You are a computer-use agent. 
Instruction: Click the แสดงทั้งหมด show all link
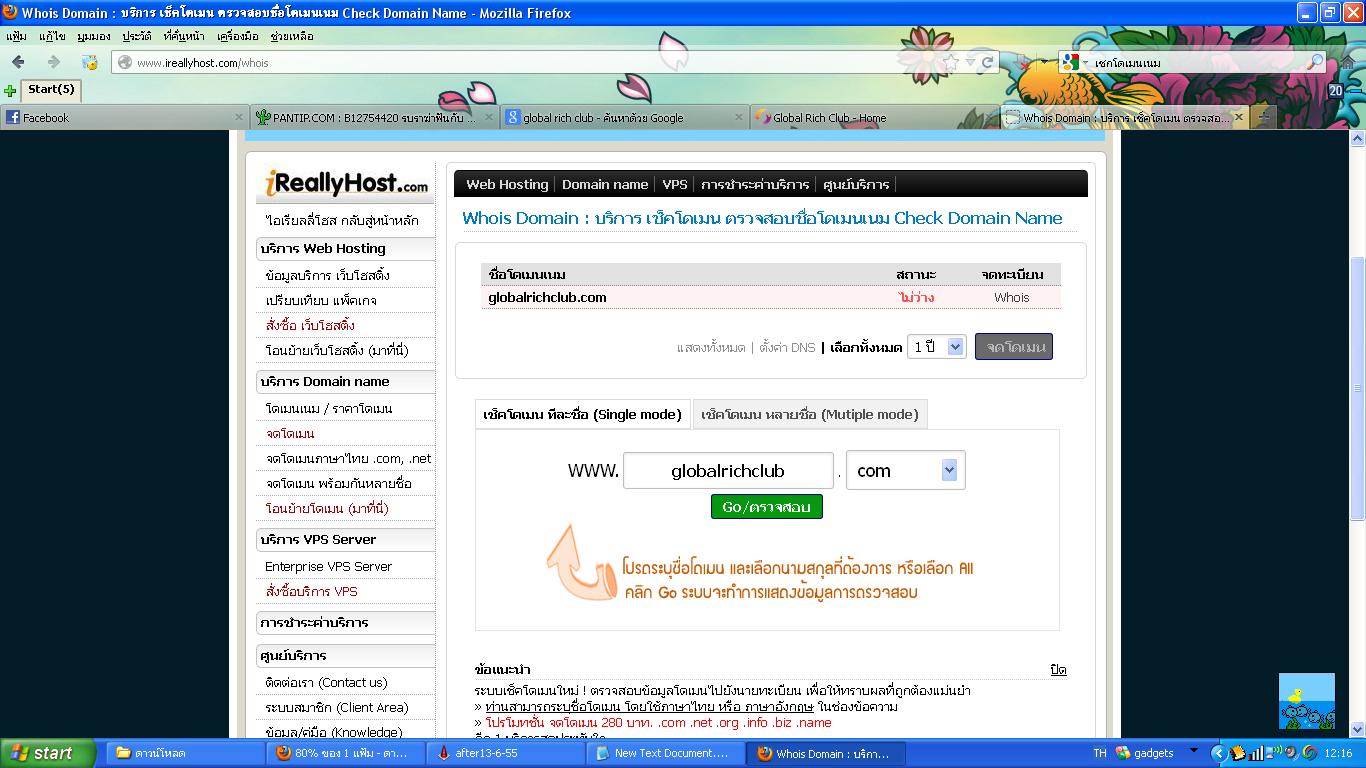coord(711,347)
